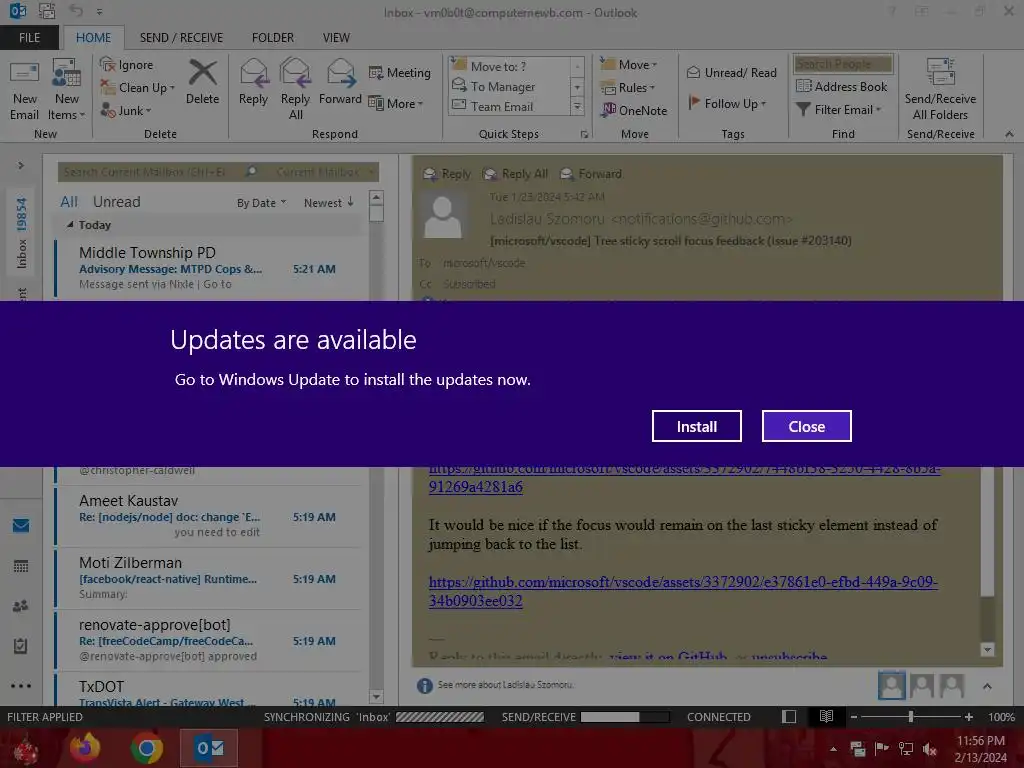
Task: Open the Clean Up dropdown
Action: [x=138, y=88]
